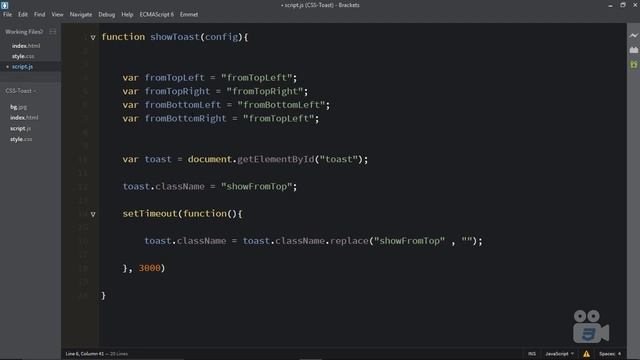Select index.html in Working Files

26,46
